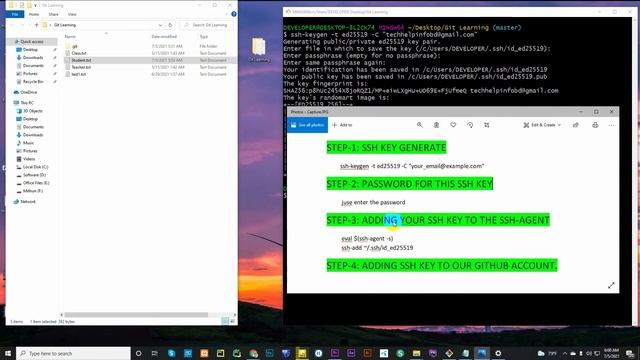Click the print icon in Photos
Viewport: 640px width, 360px height.
595,125
